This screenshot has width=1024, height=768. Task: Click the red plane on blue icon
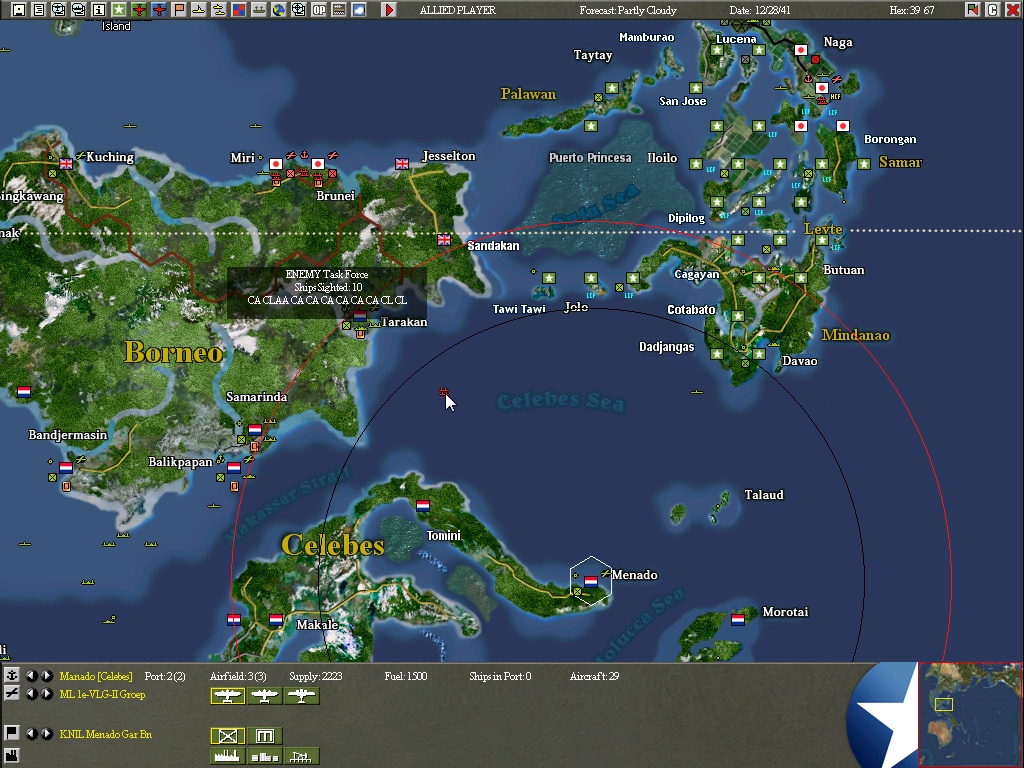[159, 10]
